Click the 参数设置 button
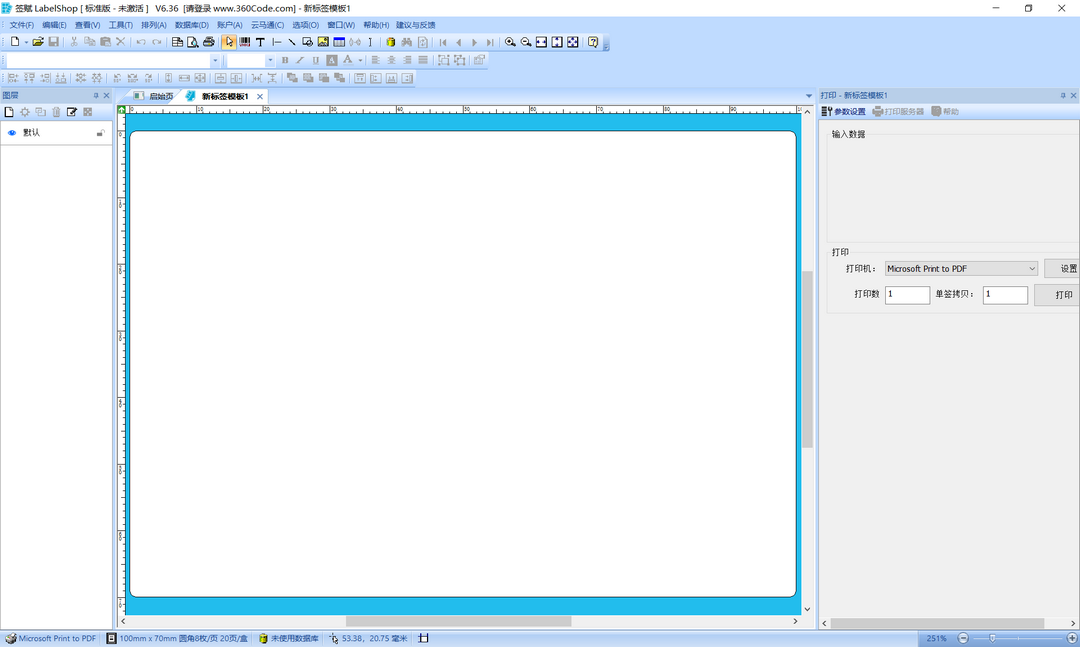1080x647 pixels. coord(844,112)
